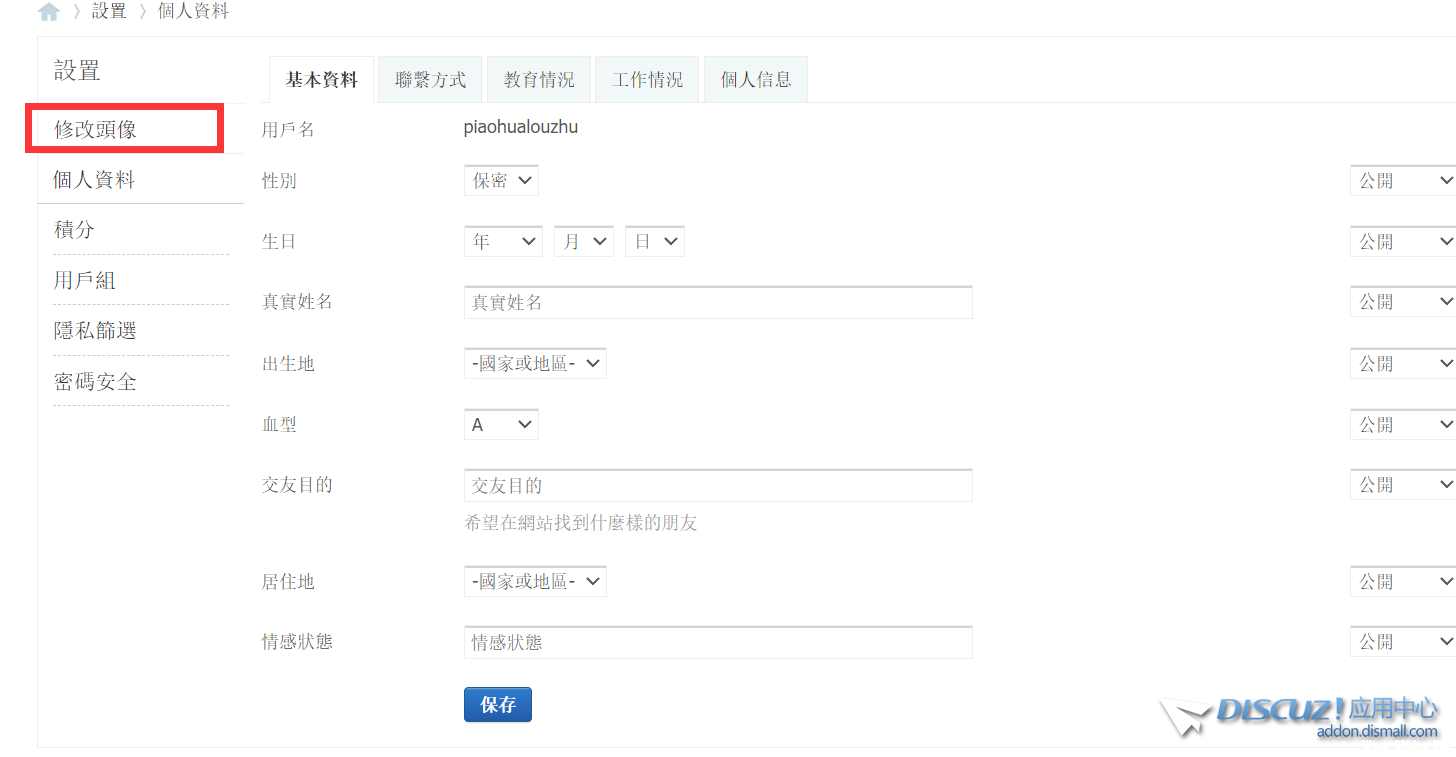Open the birthday 月 dropdown
Screen dimensions: 1456x757
pyautogui.click(x=583, y=242)
